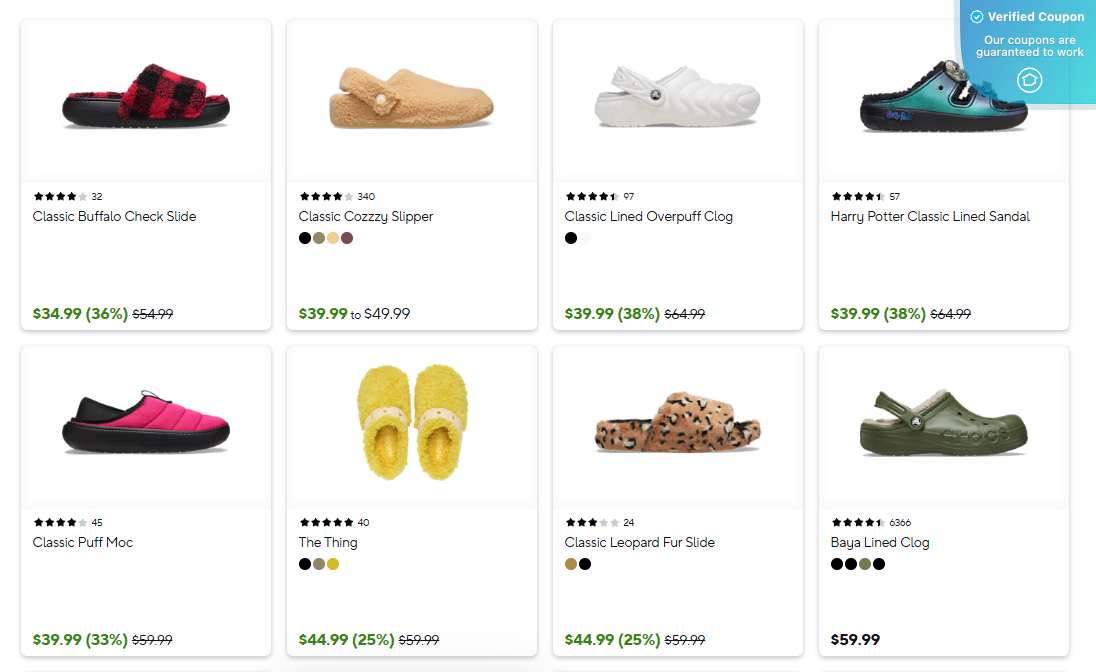Select the white swatch for Classic Lined Overpuff Clog
This screenshot has width=1096, height=672.
point(584,238)
